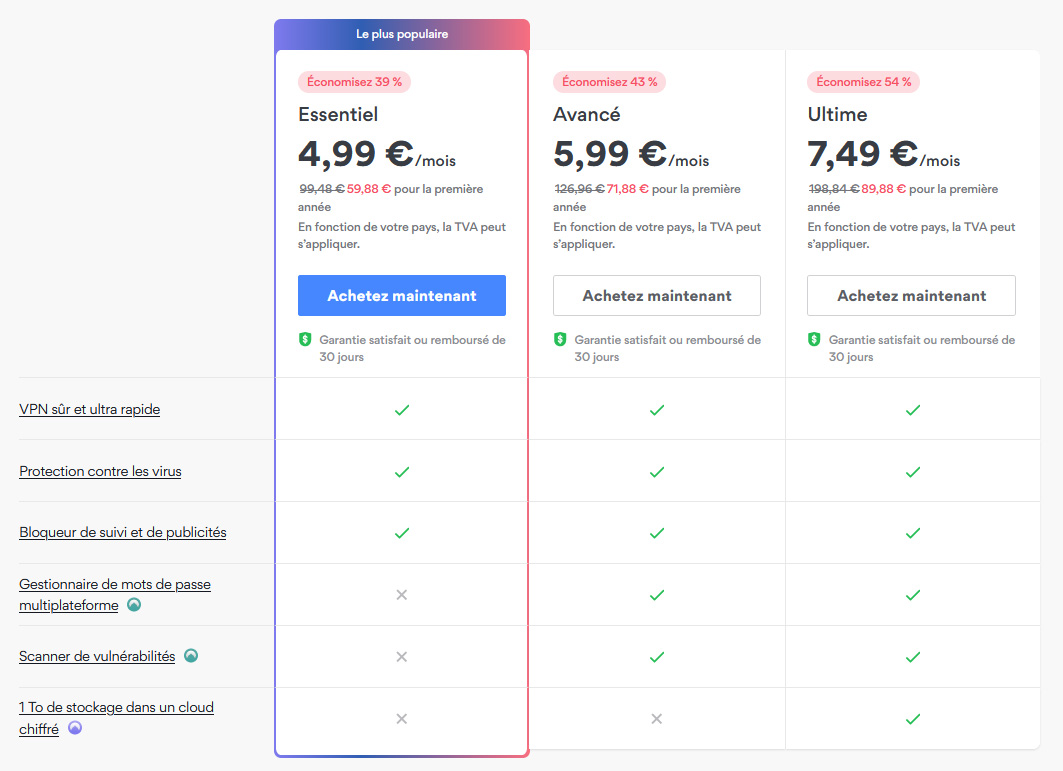Click the green guarantee shield under Ultime

coord(815,340)
